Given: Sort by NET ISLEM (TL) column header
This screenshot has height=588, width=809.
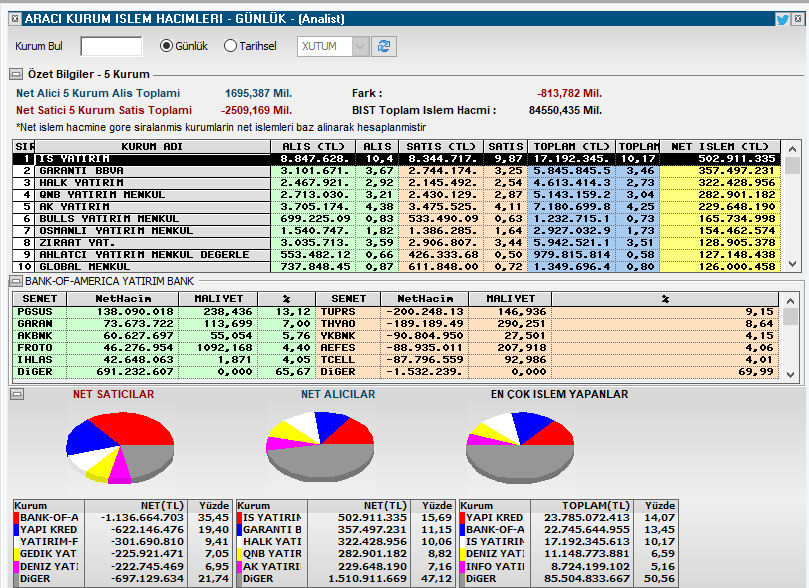Looking at the screenshot, I should coord(720,146).
